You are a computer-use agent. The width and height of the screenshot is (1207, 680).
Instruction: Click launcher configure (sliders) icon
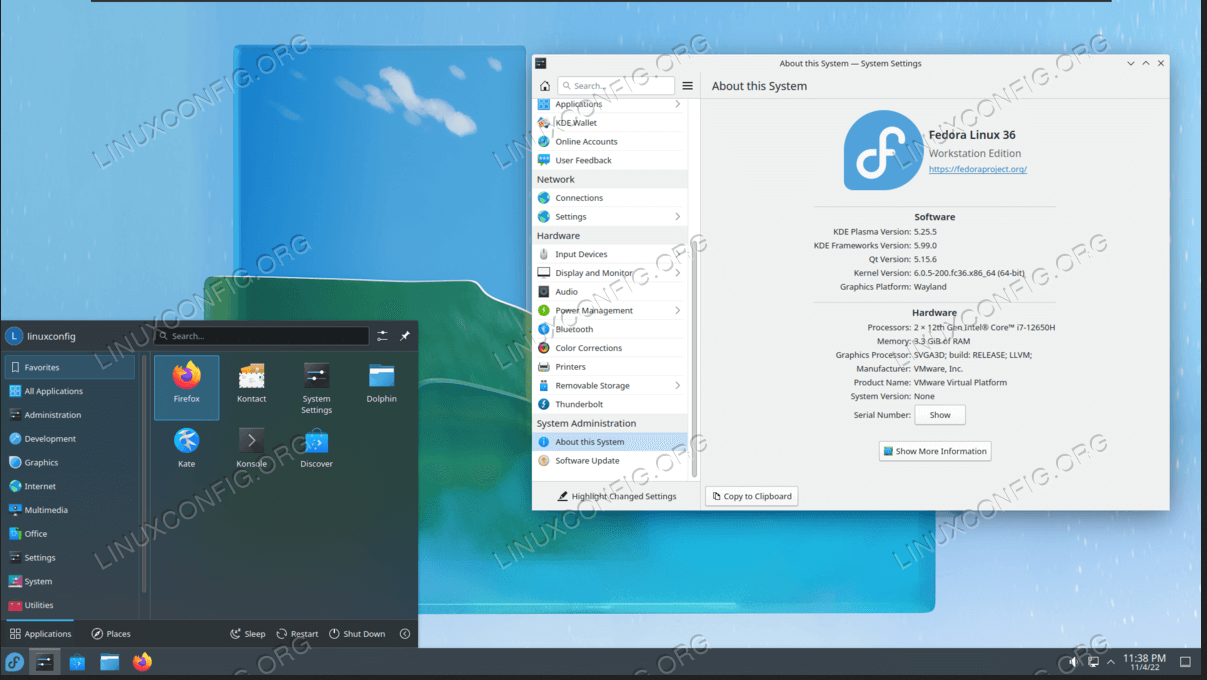(x=382, y=336)
